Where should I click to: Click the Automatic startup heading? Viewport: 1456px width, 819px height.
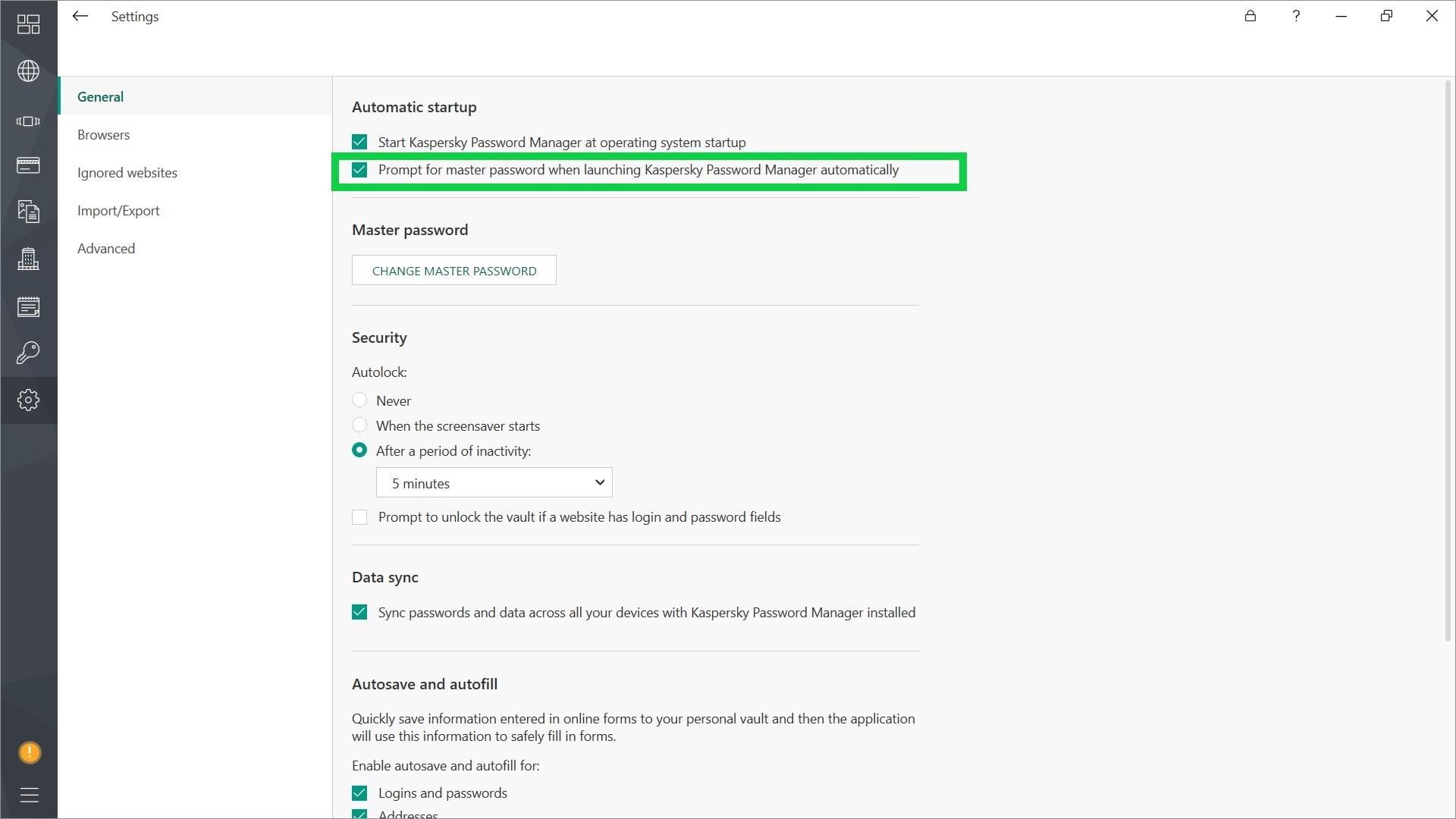pyautogui.click(x=414, y=107)
